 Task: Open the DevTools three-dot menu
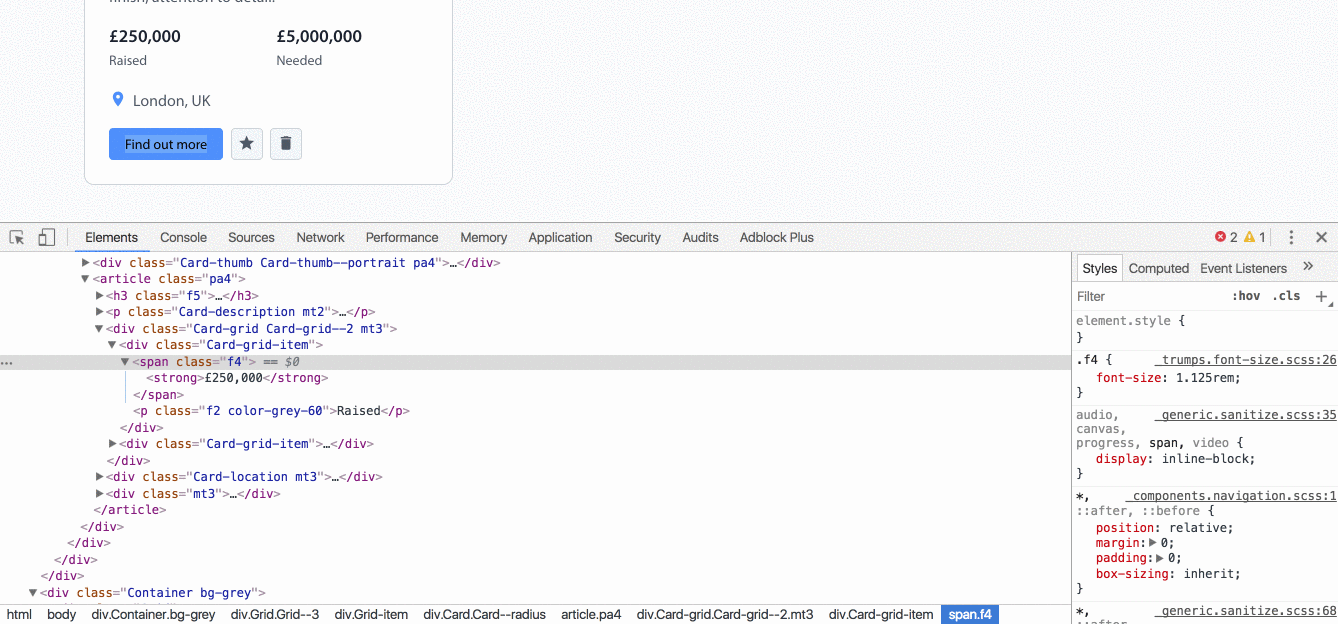tap(1291, 237)
